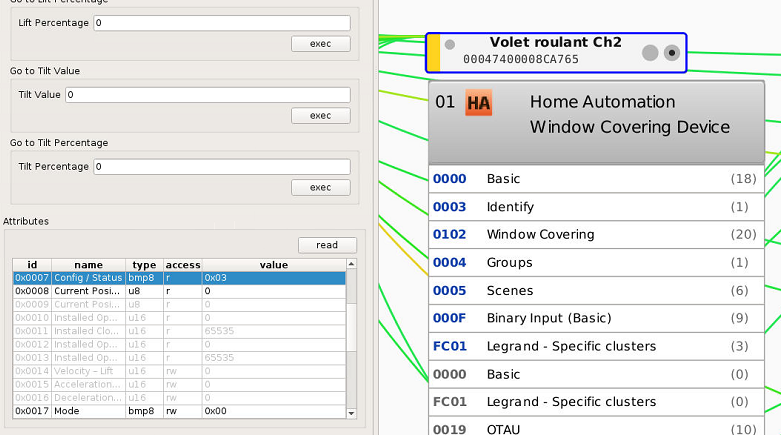The image size is (781, 435).
Task: Open the 0005 Scenes cluster
Action: point(596,290)
